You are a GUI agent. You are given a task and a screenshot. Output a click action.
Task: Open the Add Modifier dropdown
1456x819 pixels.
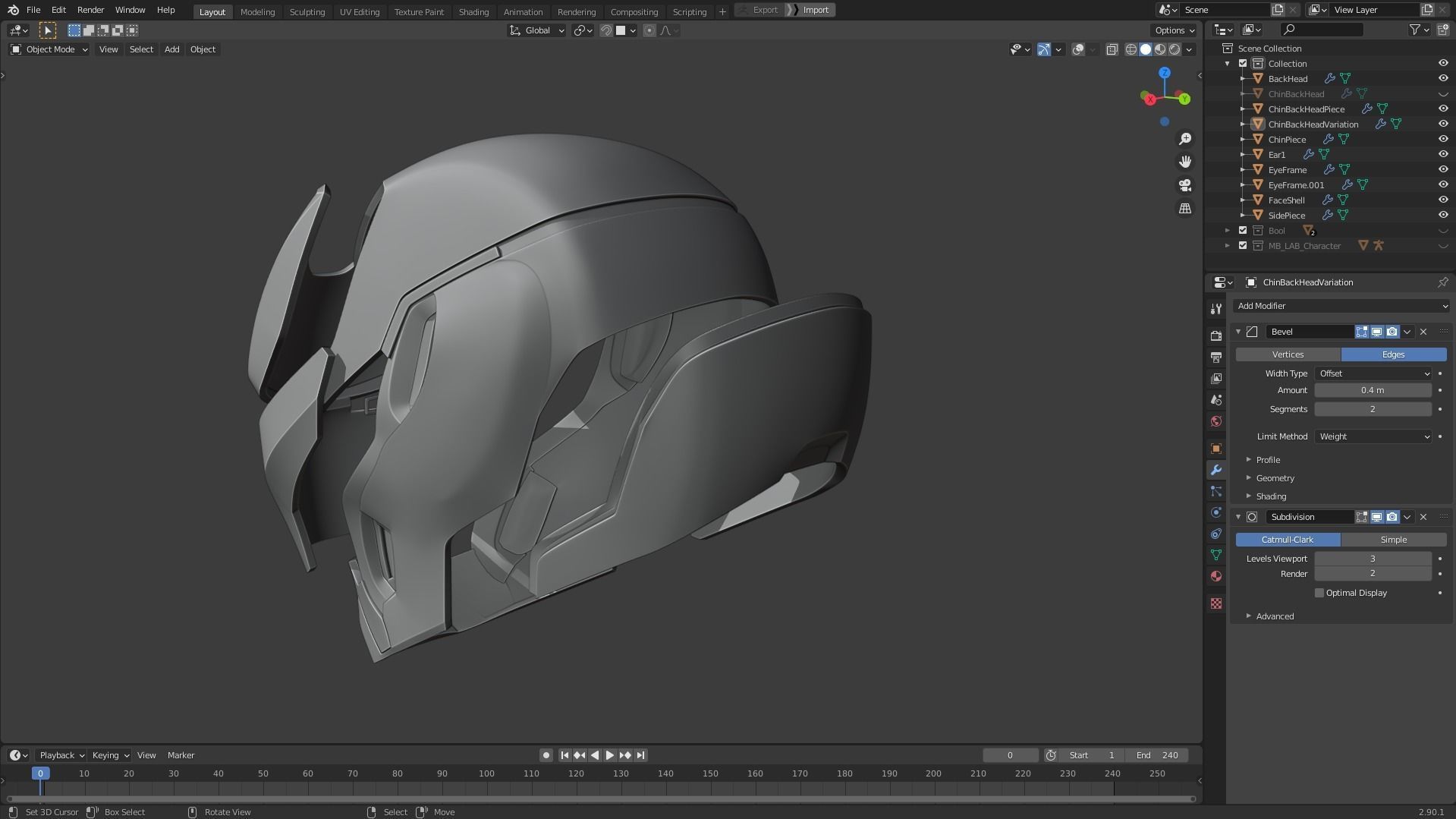[1341, 306]
